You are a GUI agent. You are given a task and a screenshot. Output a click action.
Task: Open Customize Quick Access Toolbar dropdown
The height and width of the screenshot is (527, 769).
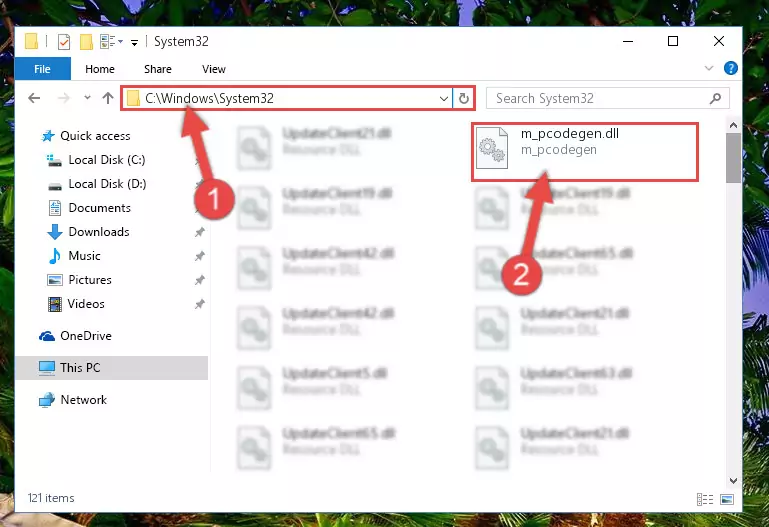134,43
